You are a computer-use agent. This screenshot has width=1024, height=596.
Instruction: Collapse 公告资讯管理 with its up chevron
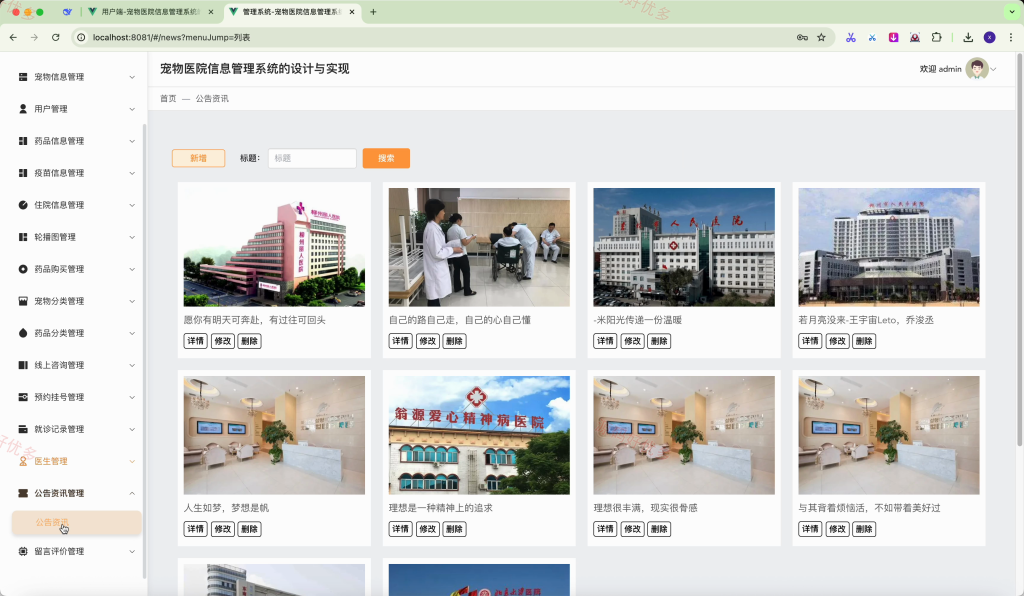click(132, 493)
